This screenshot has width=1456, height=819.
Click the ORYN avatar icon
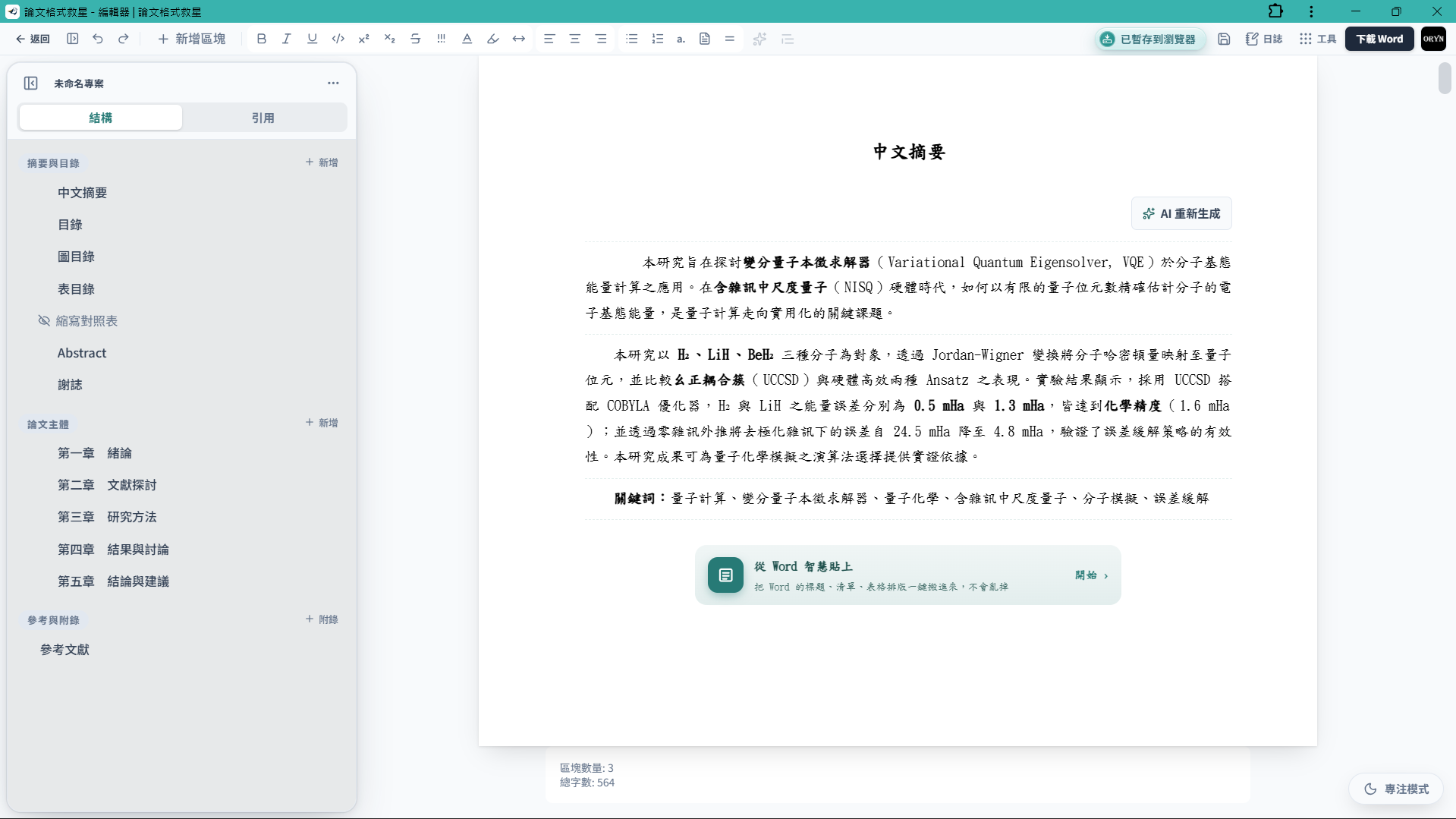tap(1433, 39)
